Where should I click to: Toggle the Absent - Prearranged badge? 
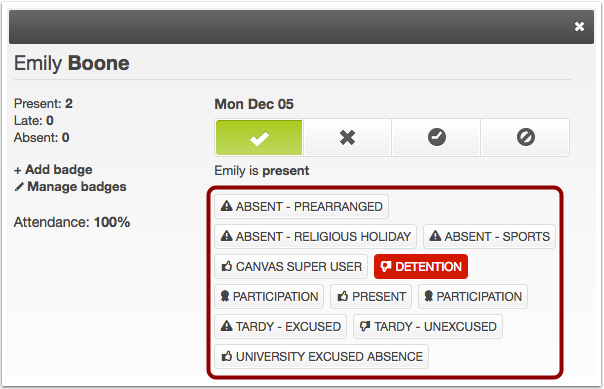[301, 206]
